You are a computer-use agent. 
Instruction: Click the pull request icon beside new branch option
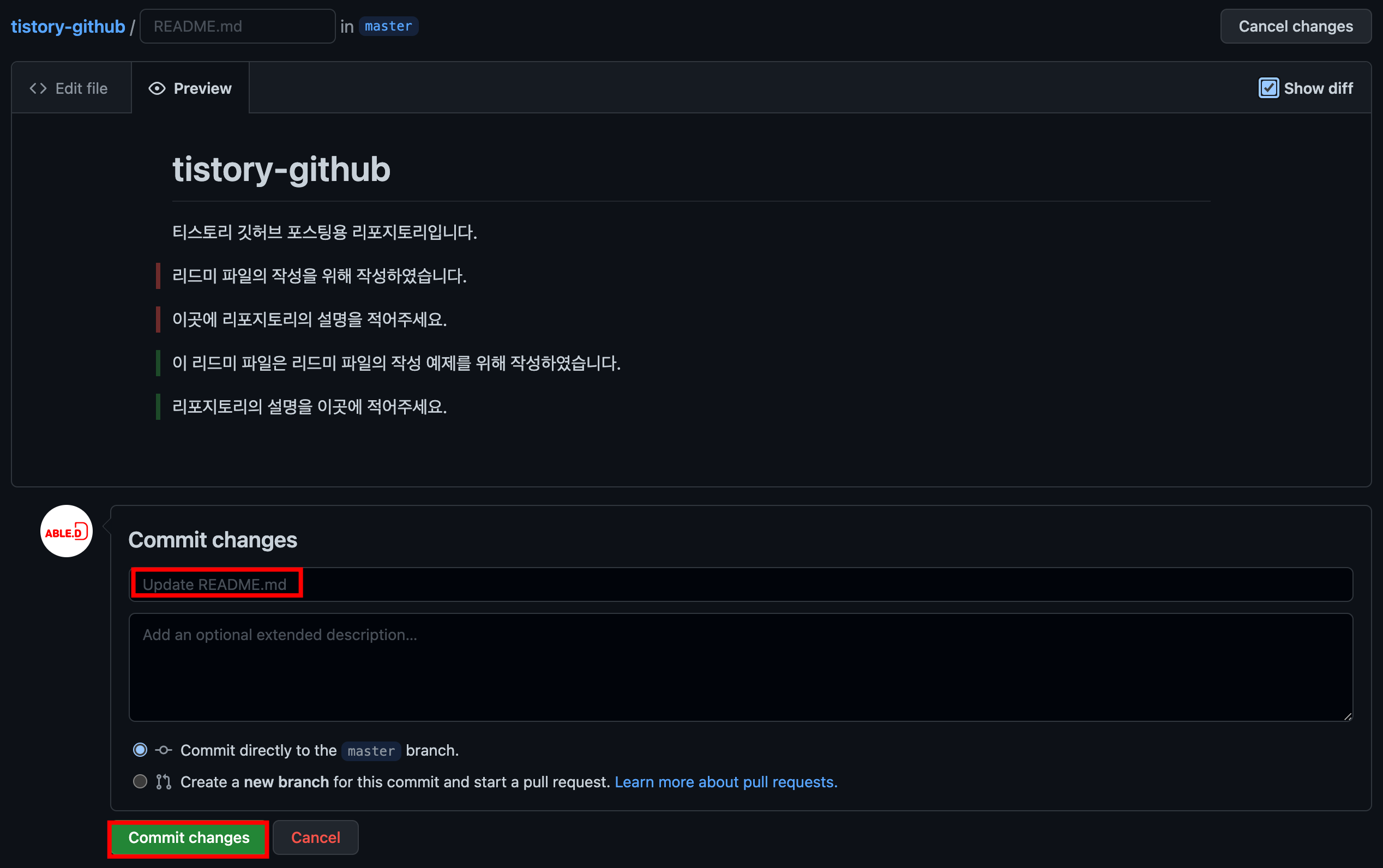164,782
